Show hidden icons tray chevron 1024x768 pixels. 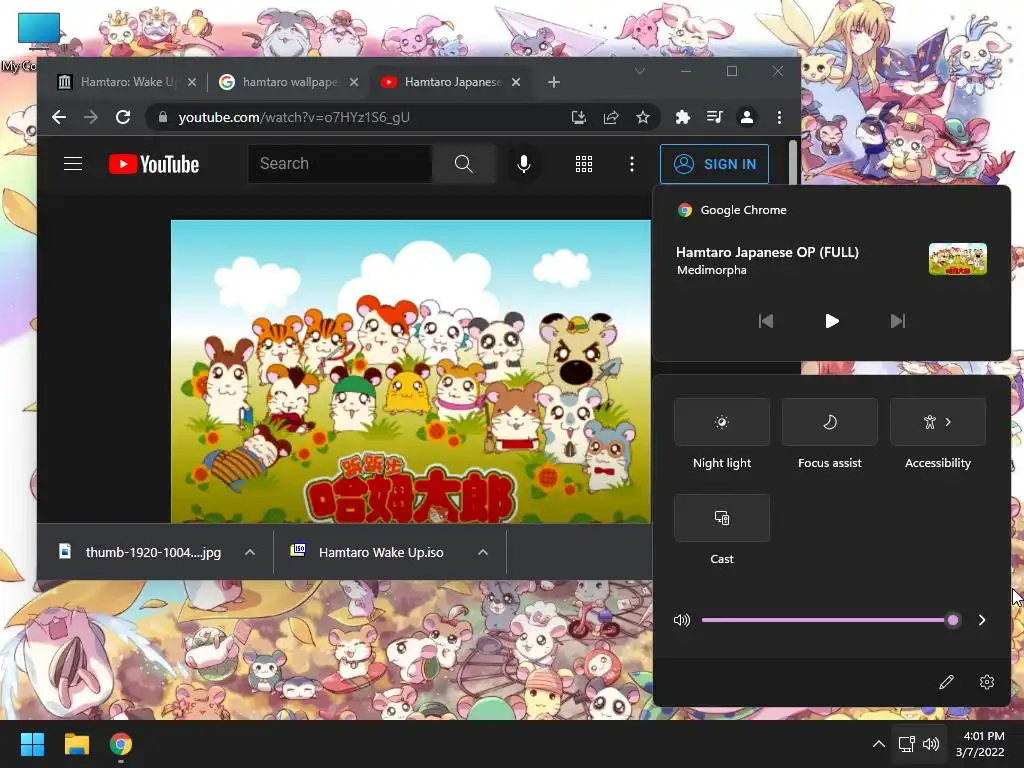pyautogui.click(x=879, y=744)
